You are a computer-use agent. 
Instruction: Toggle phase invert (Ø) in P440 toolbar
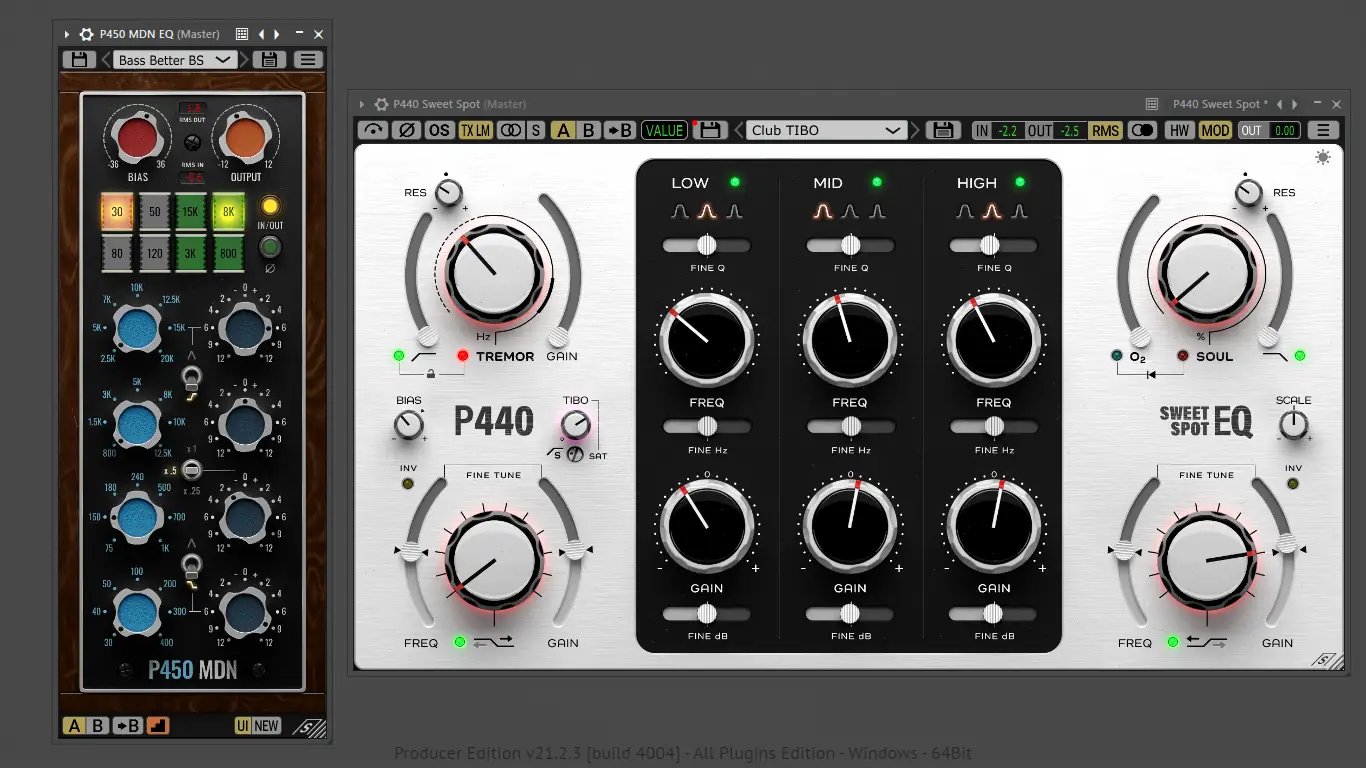pyautogui.click(x=407, y=130)
